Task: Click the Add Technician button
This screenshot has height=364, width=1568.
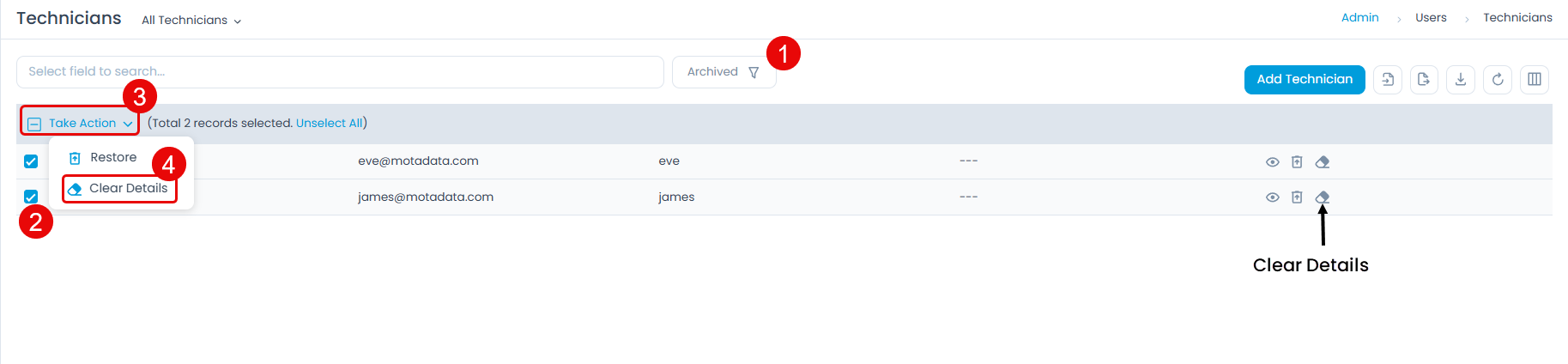Action: [1305, 80]
